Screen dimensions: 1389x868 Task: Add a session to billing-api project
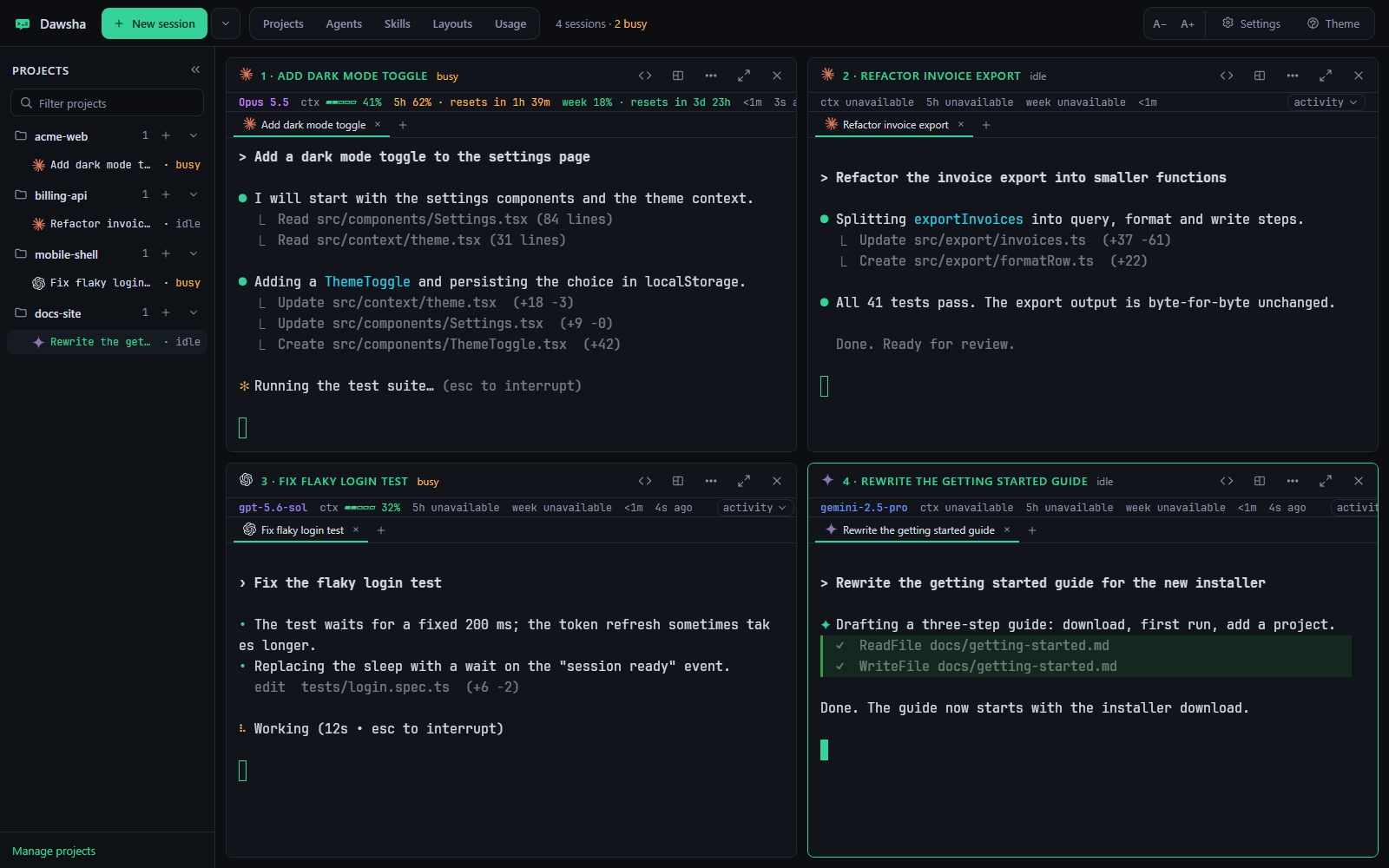[x=166, y=194]
